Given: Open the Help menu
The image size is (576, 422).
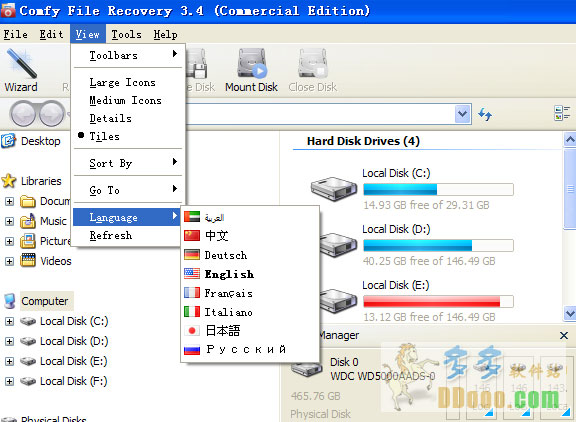Looking at the screenshot, I should 165,35.
